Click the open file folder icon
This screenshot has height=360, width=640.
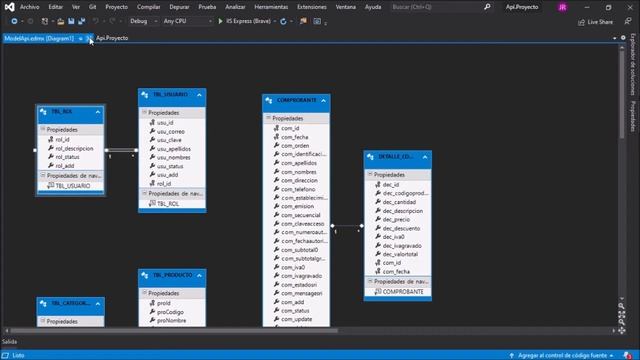(60, 21)
